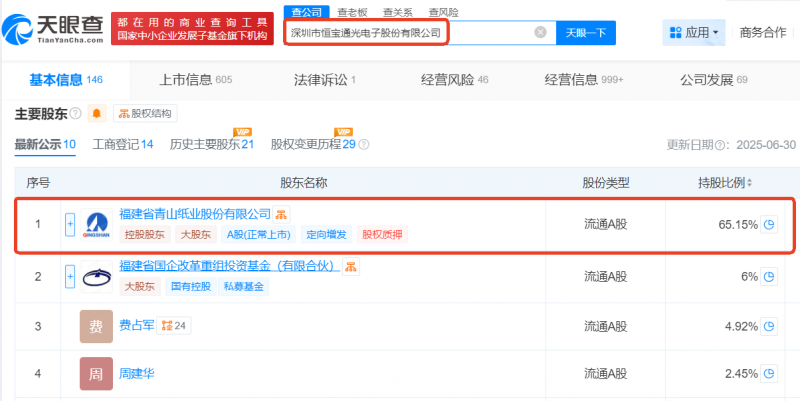Select the 工商登记 14 sub-tab
800x401 pixels.
coord(123,145)
